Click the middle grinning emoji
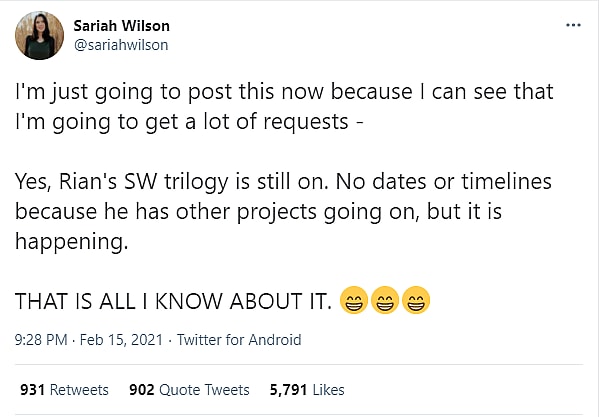Viewport: 600px width, 417px height. click(385, 297)
